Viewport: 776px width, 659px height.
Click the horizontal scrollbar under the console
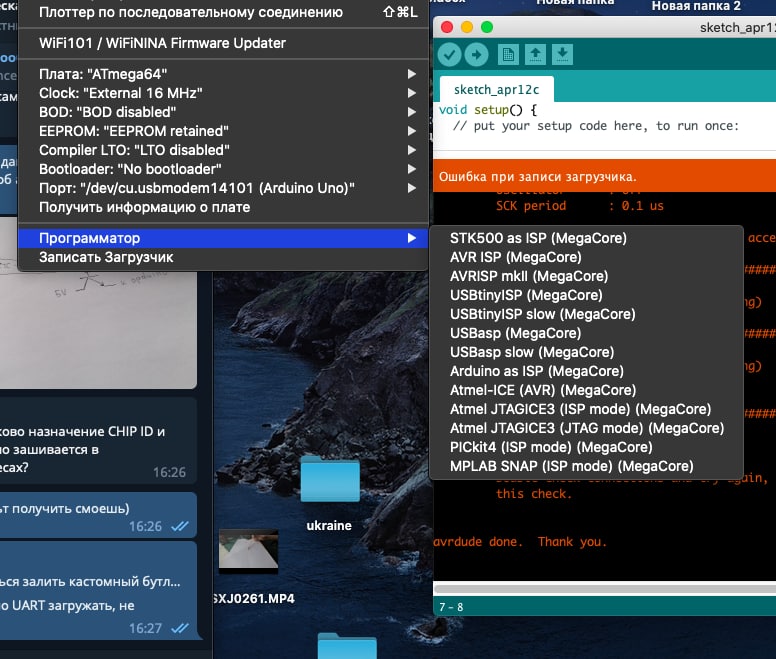click(605, 588)
